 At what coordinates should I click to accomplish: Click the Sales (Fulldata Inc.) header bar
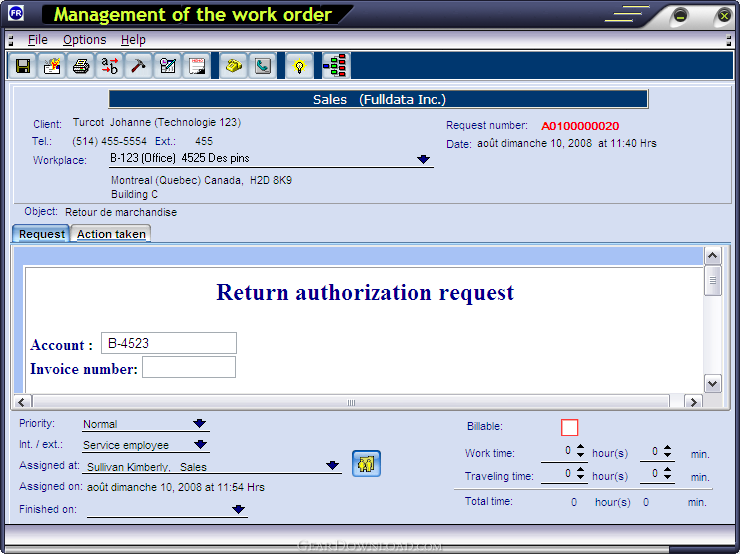(x=378, y=99)
